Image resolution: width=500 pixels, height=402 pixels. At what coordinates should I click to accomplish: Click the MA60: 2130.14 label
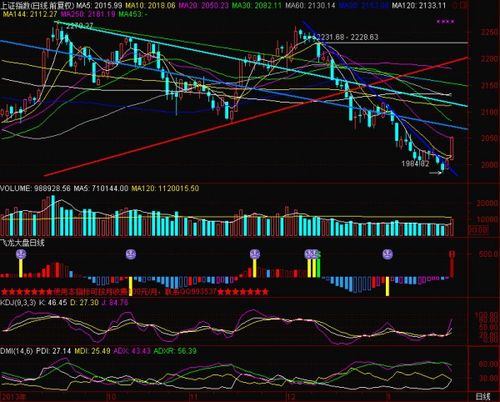point(310,6)
